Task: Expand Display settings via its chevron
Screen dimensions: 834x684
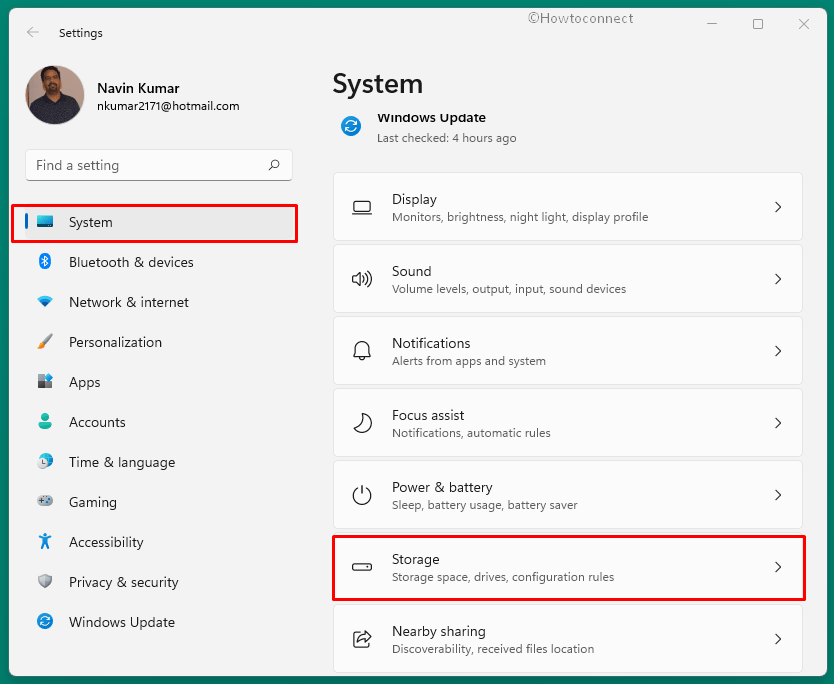Action: pyautogui.click(x=778, y=207)
